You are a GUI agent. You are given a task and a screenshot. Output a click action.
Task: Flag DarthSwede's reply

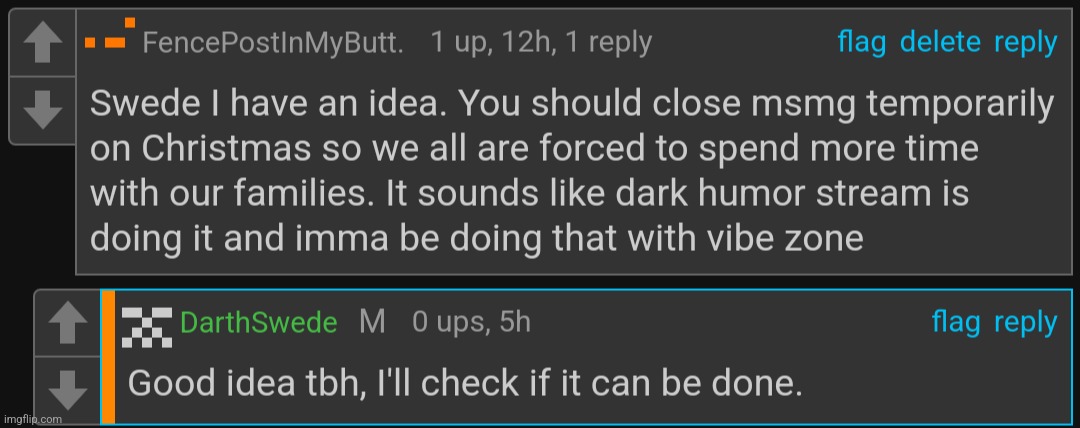pos(955,322)
